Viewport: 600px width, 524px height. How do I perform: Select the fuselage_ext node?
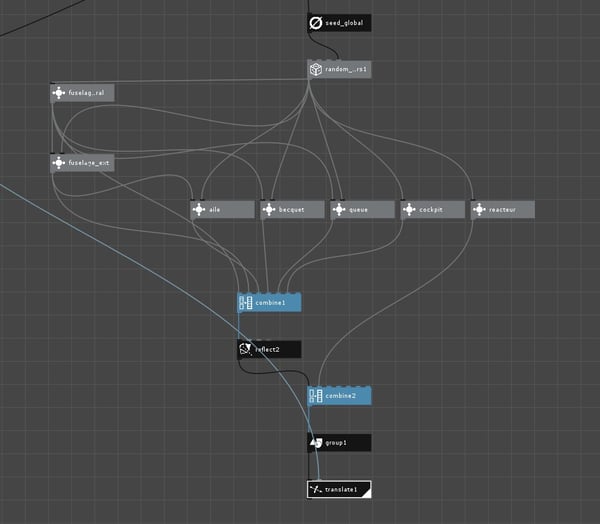point(82,163)
